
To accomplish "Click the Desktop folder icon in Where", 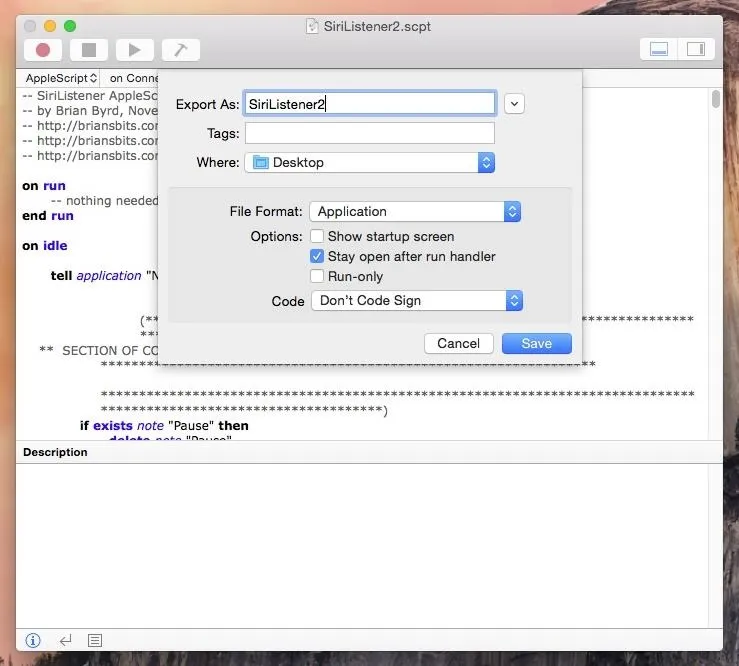I will pyautogui.click(x=261, y=163).
